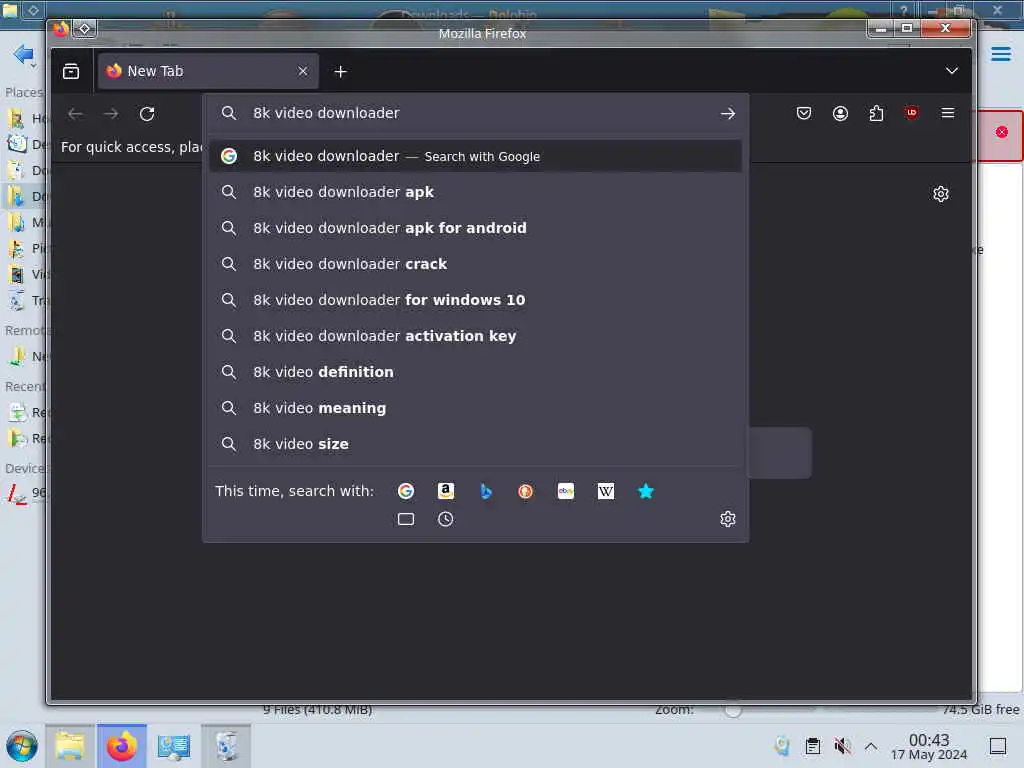
Task: Open the uBlock Origin extension icon
Action: tap(912, 113)
